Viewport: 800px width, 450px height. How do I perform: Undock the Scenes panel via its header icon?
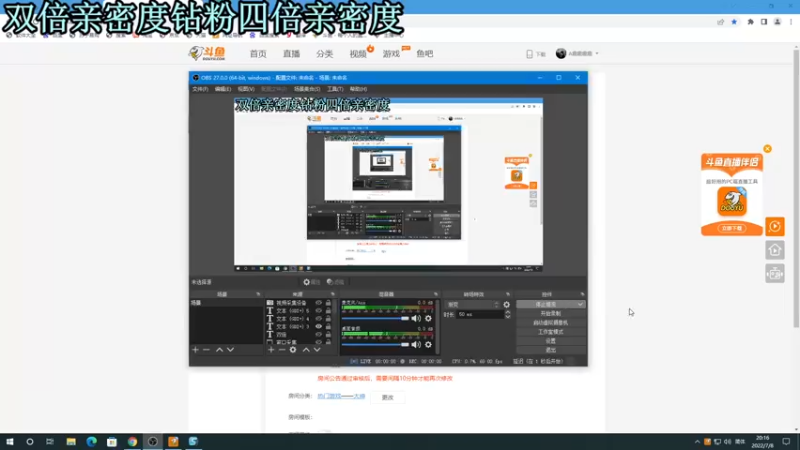pyautogui.click(x=258, y=294)
